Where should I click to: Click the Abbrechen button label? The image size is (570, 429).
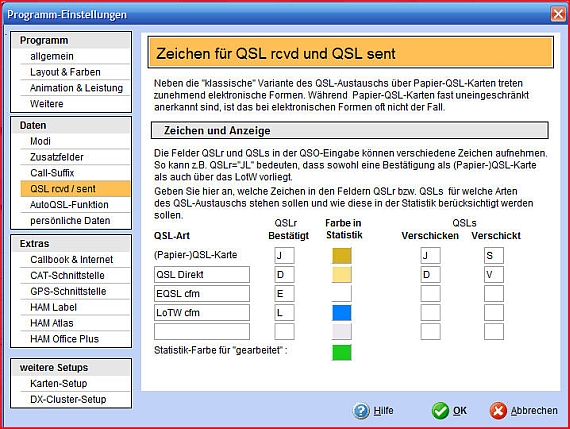[534, 410]
